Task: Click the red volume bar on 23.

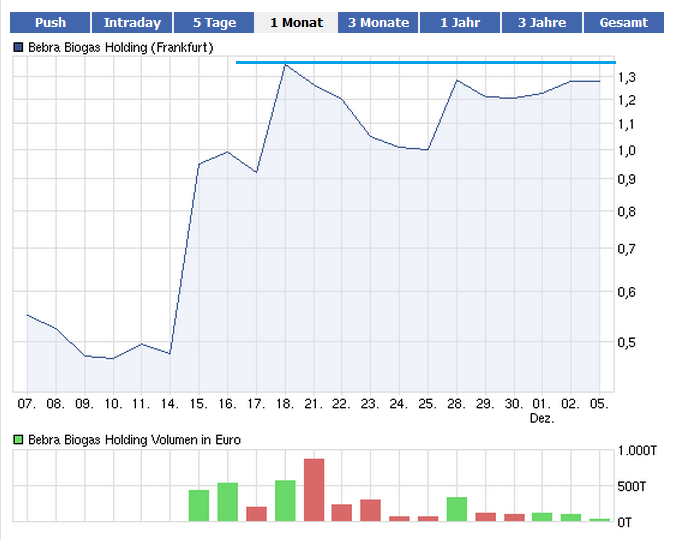Action: (371, 510)
